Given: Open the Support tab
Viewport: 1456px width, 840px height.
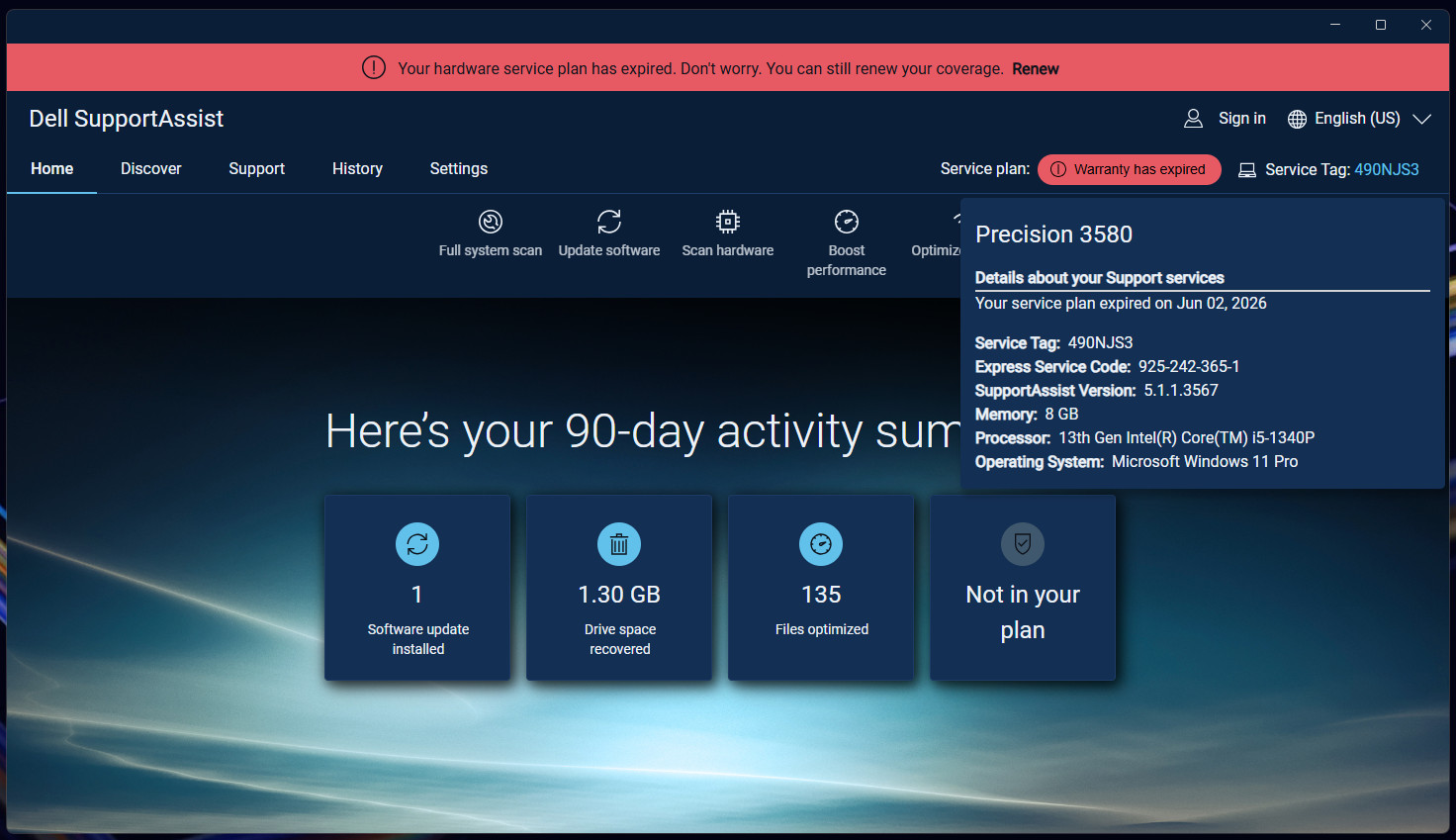Looking at the screenshot, I should (257, 169).
